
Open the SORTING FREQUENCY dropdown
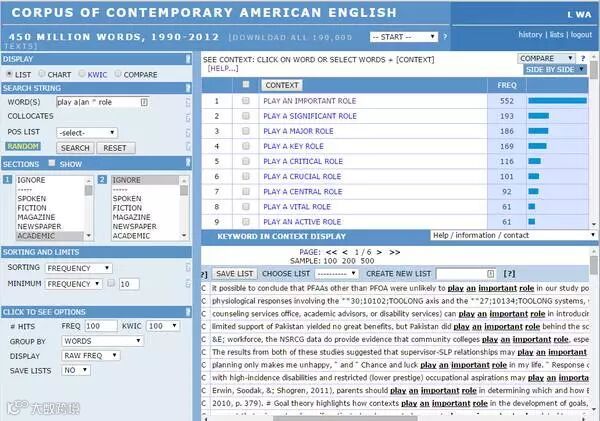point(78,268)
